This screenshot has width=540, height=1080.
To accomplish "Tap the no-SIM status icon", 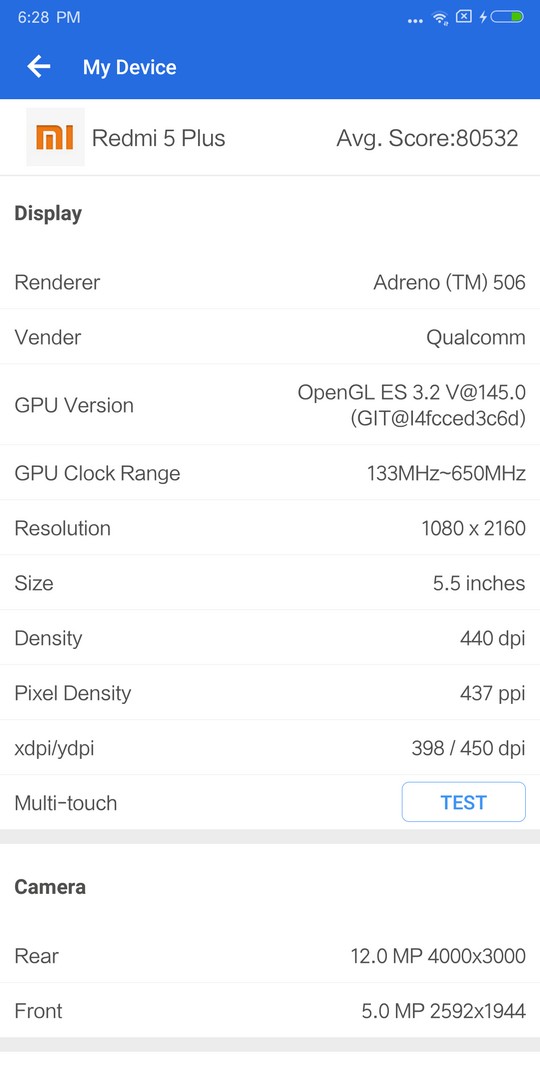I will [465, 17].
